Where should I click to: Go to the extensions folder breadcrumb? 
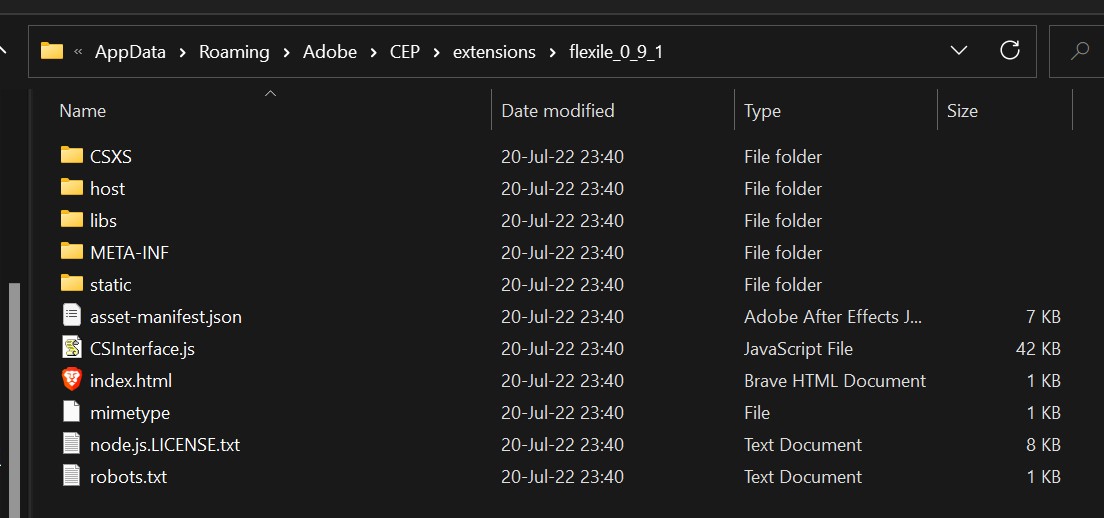494,52
